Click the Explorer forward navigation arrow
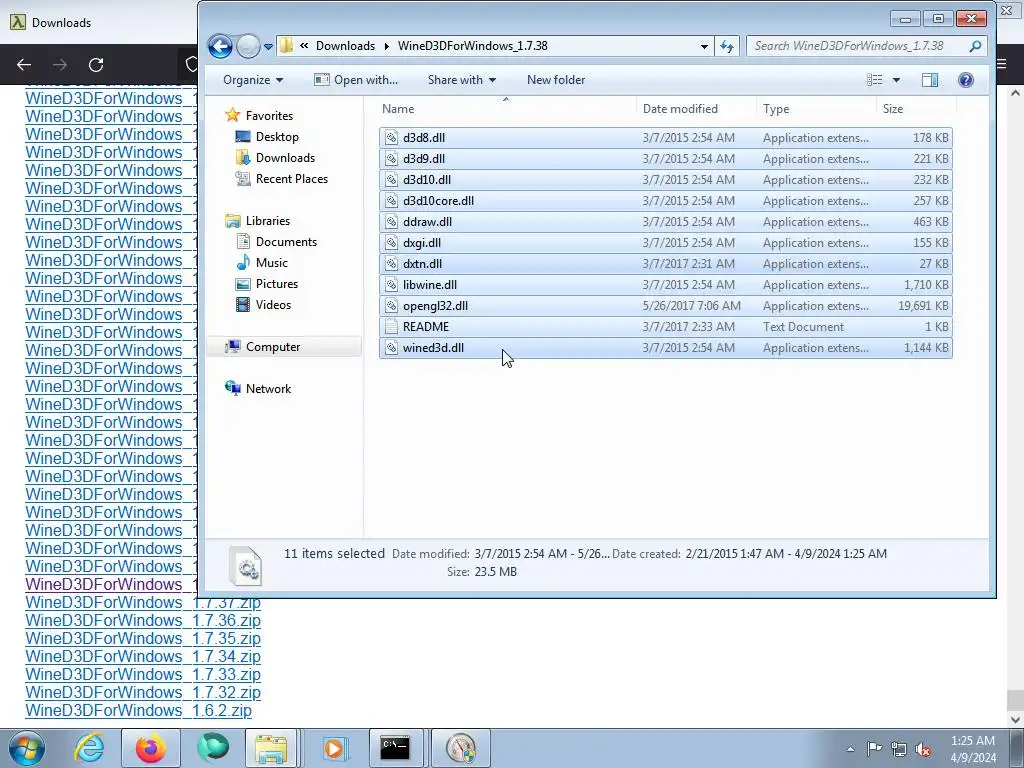Screen dimensions: 1024x768 pos(248,46)
